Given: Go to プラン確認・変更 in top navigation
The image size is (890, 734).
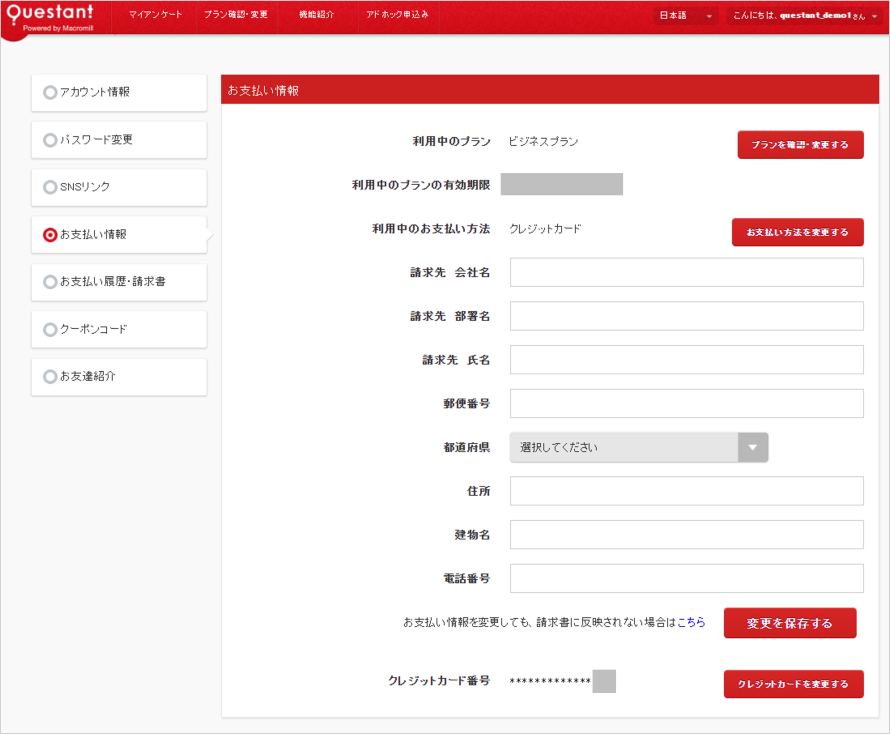Looking at the screenshot, I should [235, 15].
